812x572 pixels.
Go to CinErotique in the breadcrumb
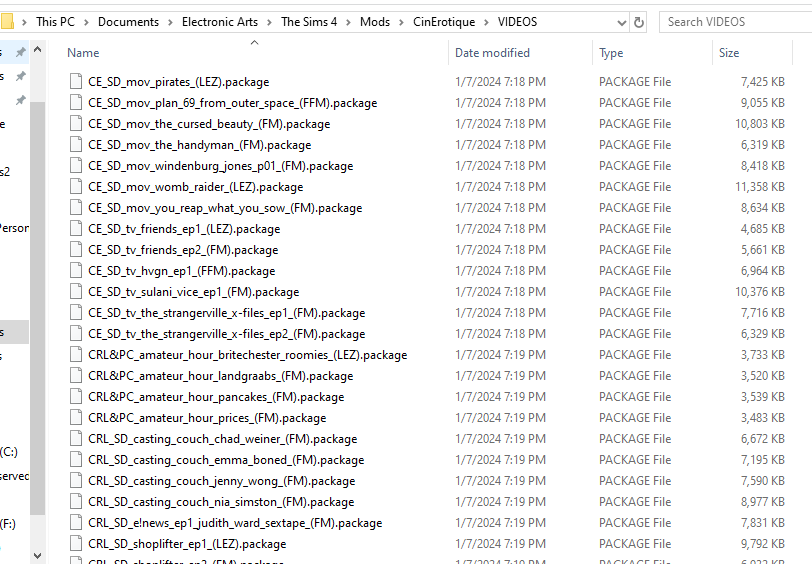click(444, 22)
